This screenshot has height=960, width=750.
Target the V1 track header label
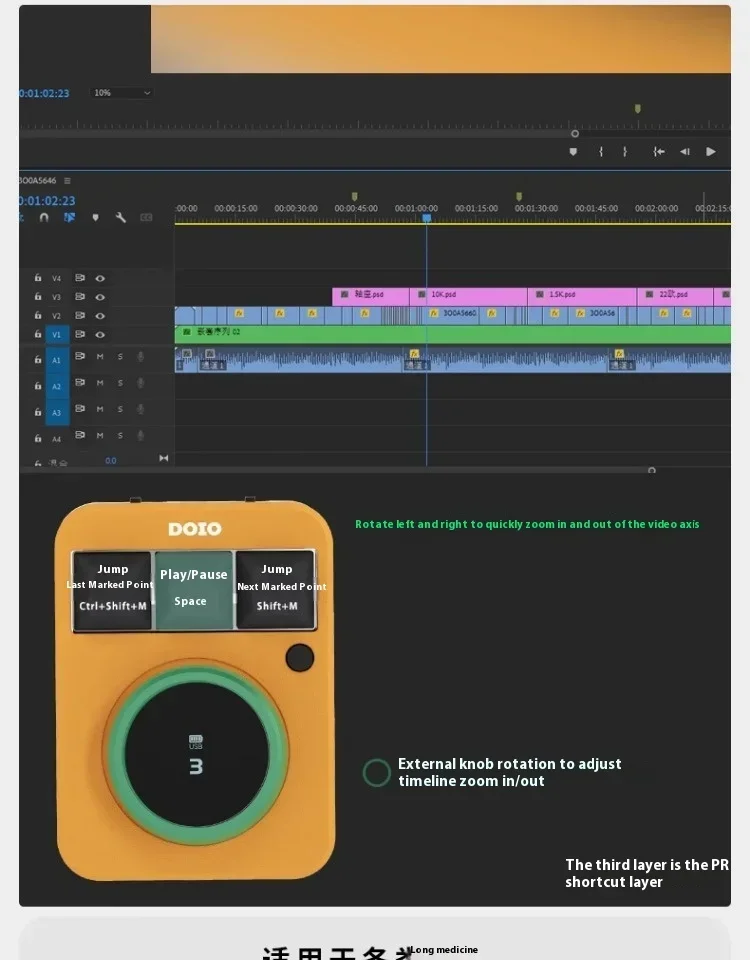tap(56, 335)
